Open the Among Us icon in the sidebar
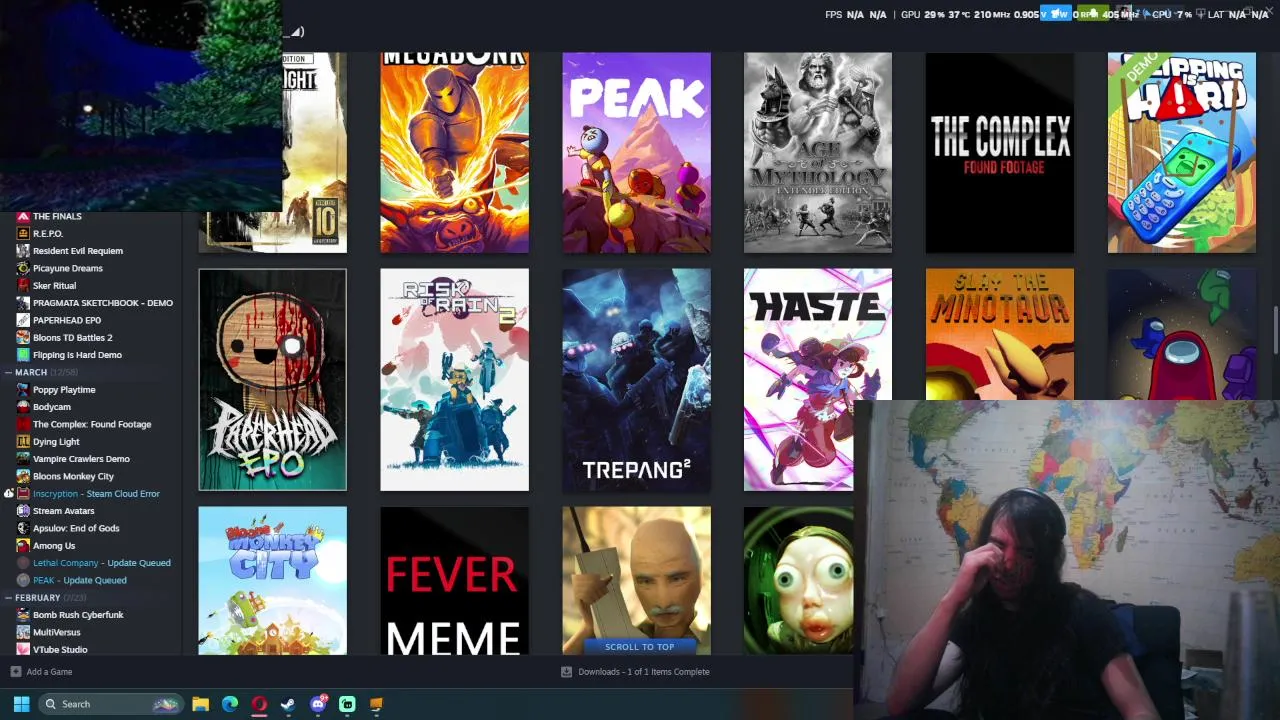Viewport: 1280px width, 720px height. 23,546
